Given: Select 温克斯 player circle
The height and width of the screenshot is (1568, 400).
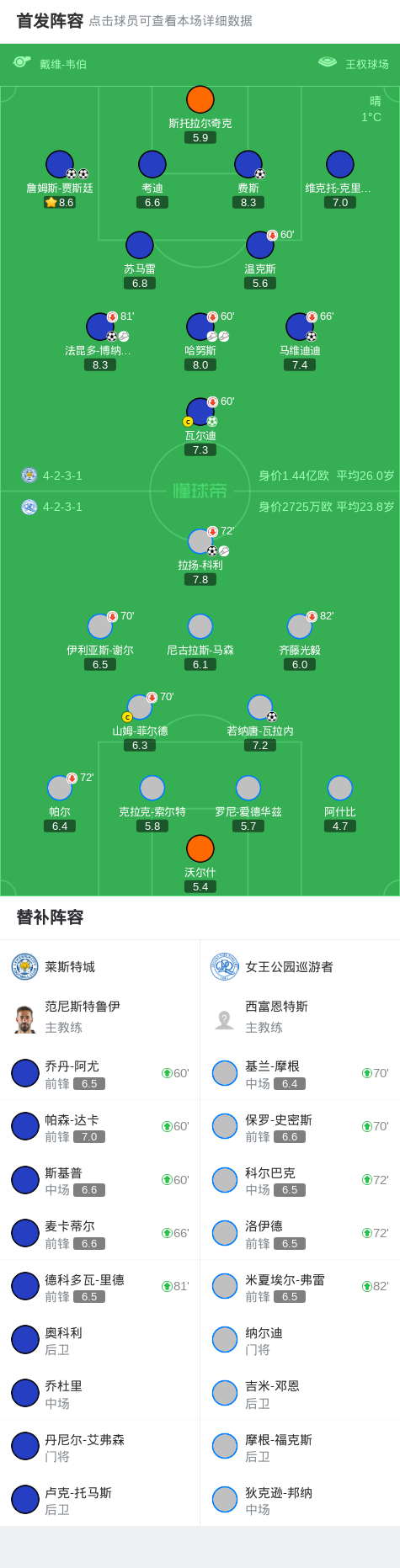Looking at the screenshot, I should [260, 245].
